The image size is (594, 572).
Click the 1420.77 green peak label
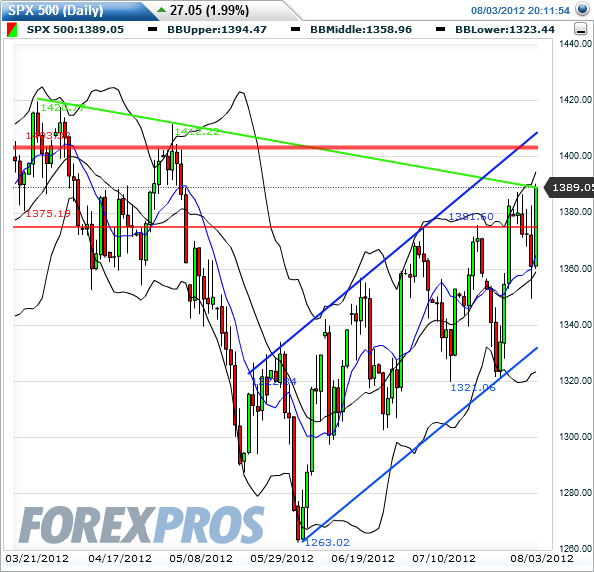click(x=63, y=108)
